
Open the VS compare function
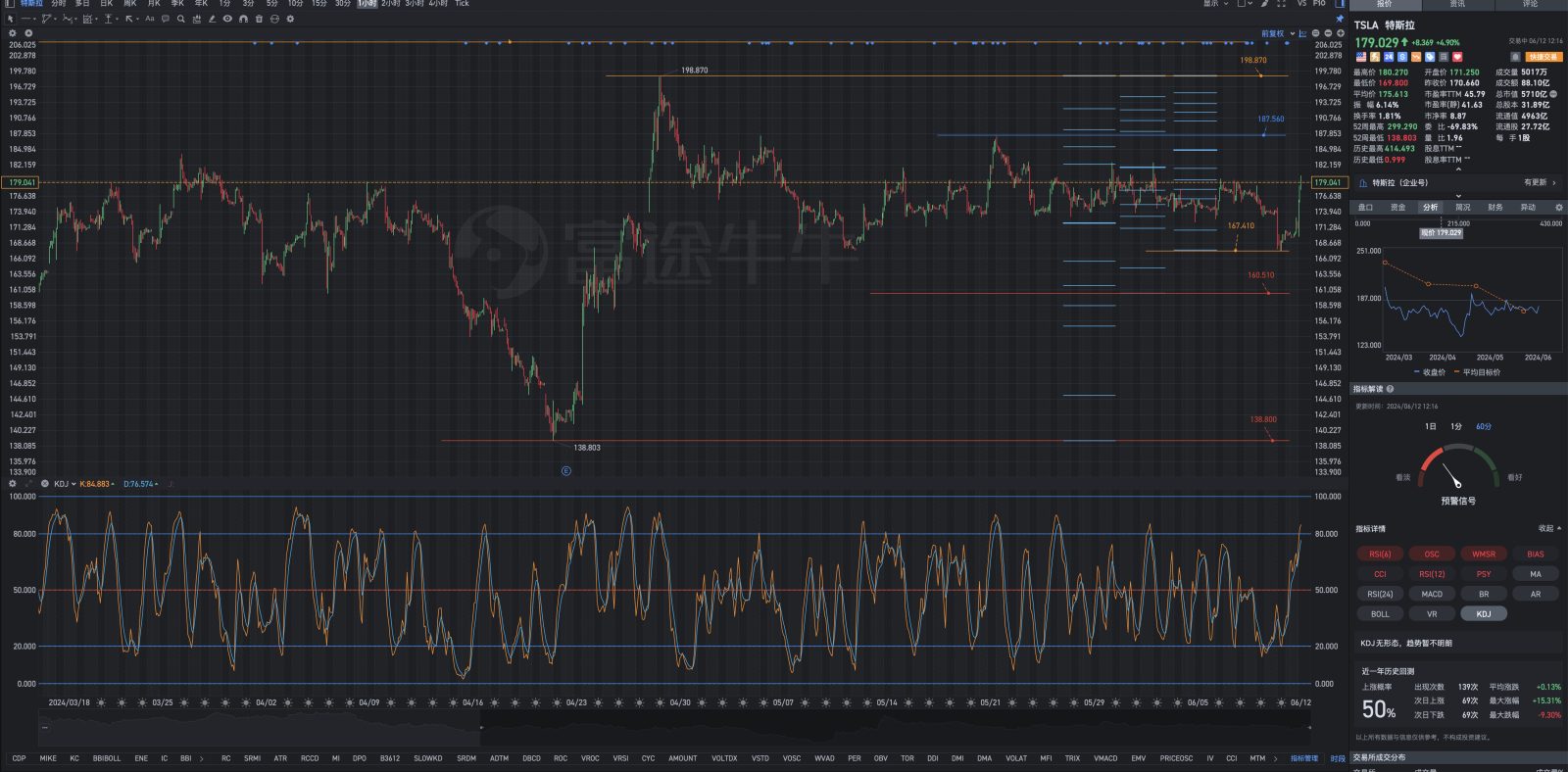(x=1301, y=4)
